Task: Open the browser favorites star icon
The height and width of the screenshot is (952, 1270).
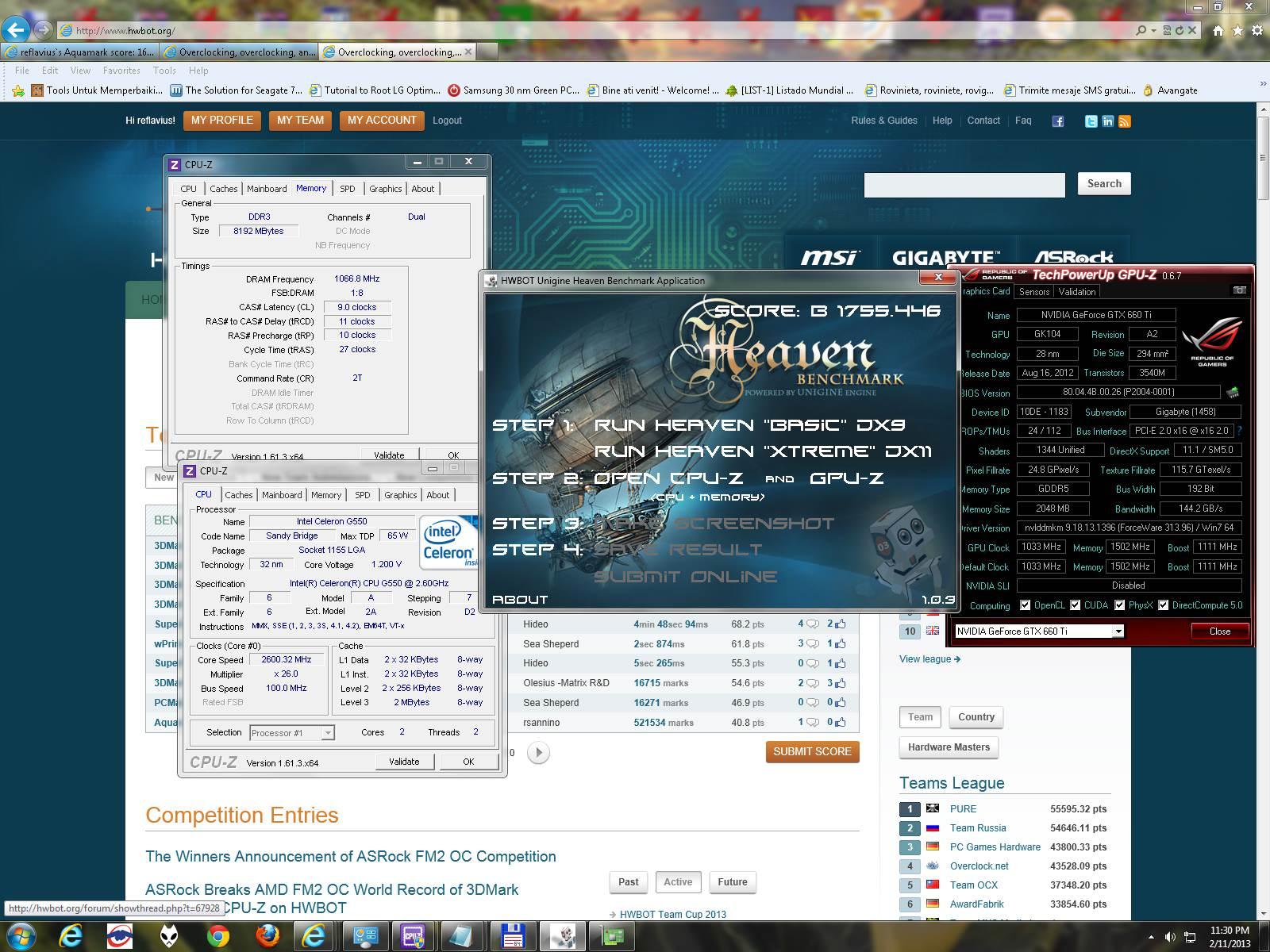Action: point(1237,30)
